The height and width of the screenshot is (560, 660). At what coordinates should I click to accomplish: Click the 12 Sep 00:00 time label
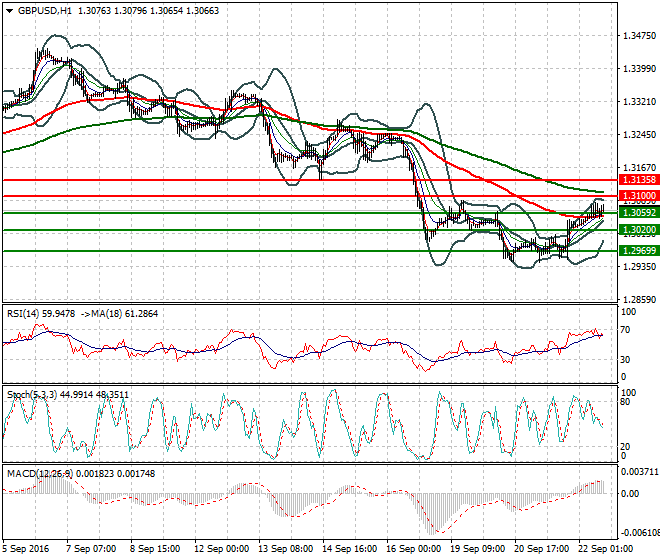[x=221, y=549]
